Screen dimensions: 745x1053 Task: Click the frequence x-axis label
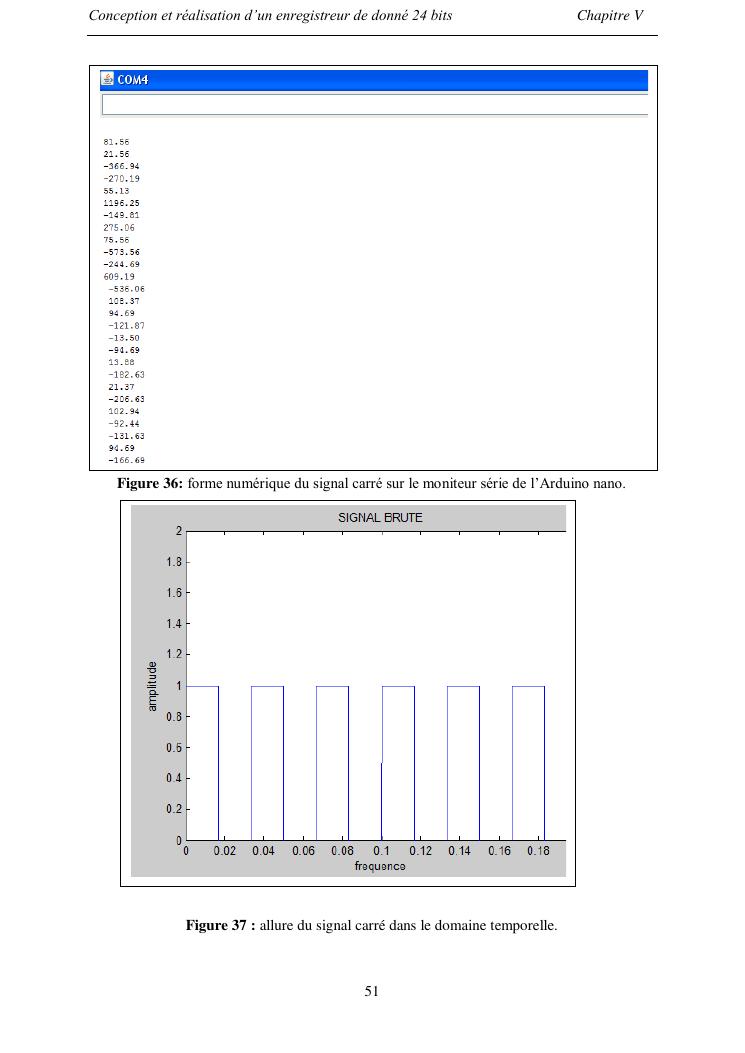click(x=380, y=866)
